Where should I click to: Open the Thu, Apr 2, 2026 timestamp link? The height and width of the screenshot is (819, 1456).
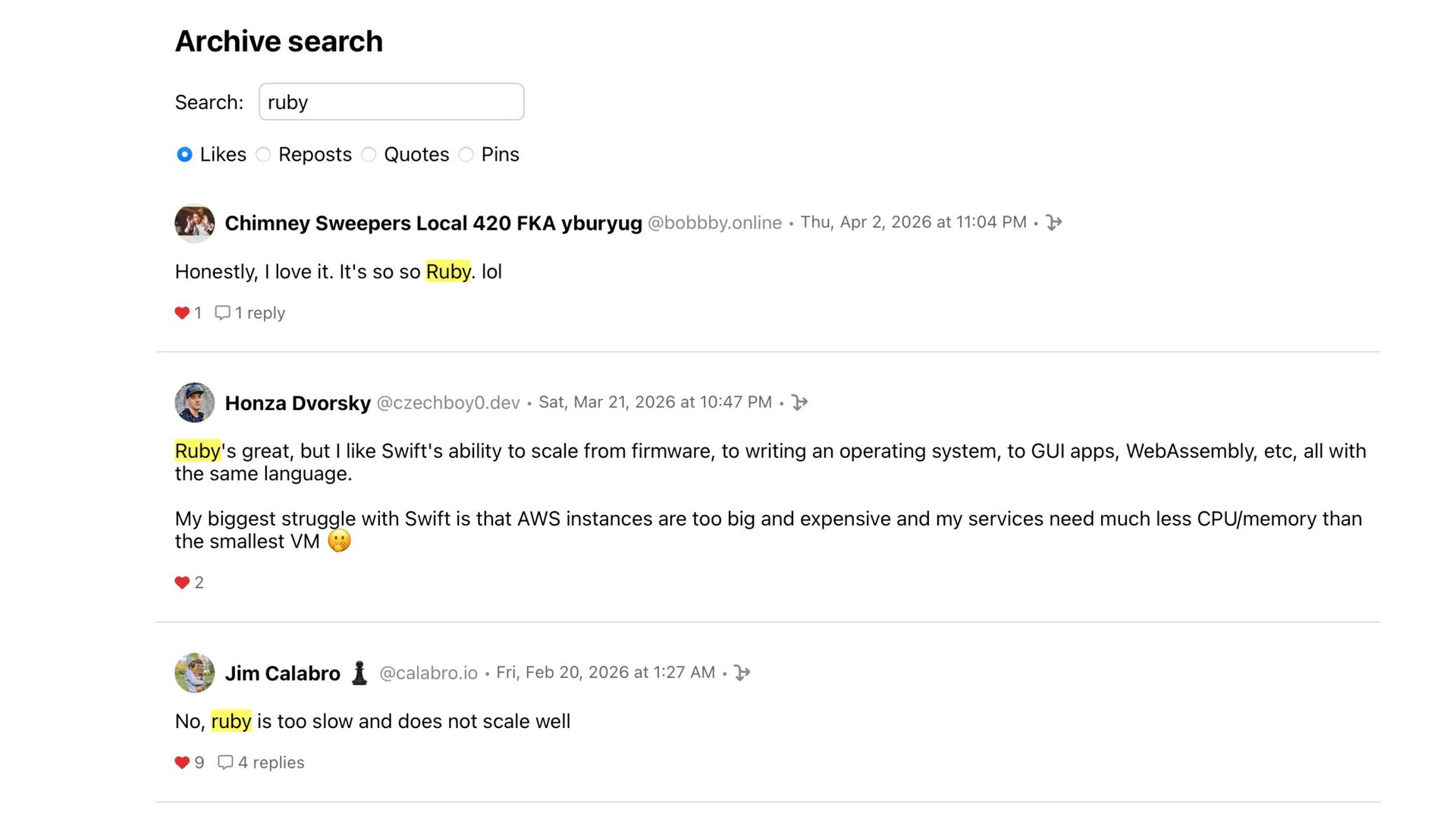coord(913,223)
